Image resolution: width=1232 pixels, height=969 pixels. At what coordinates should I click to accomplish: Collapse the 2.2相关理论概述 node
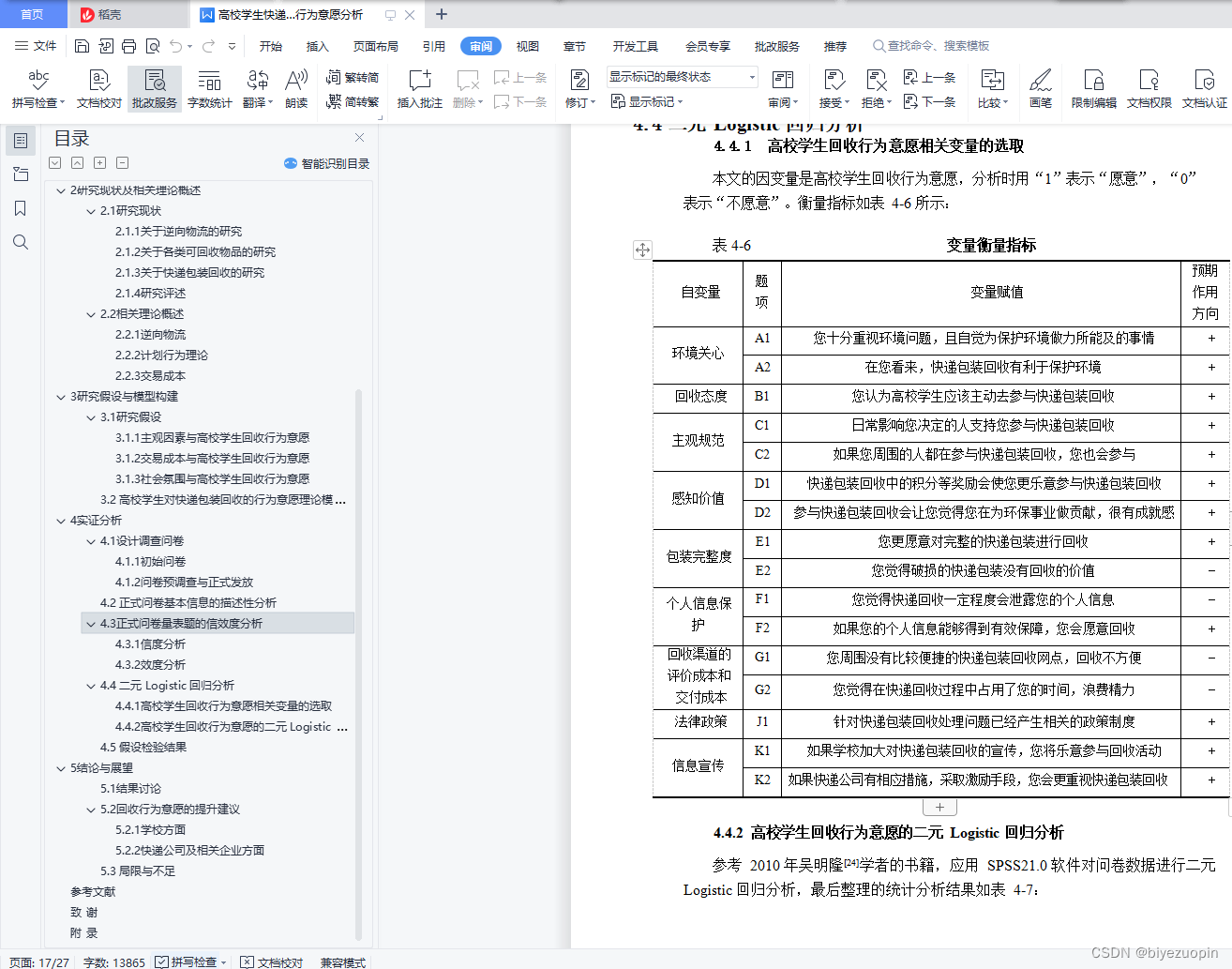[91, 314]
